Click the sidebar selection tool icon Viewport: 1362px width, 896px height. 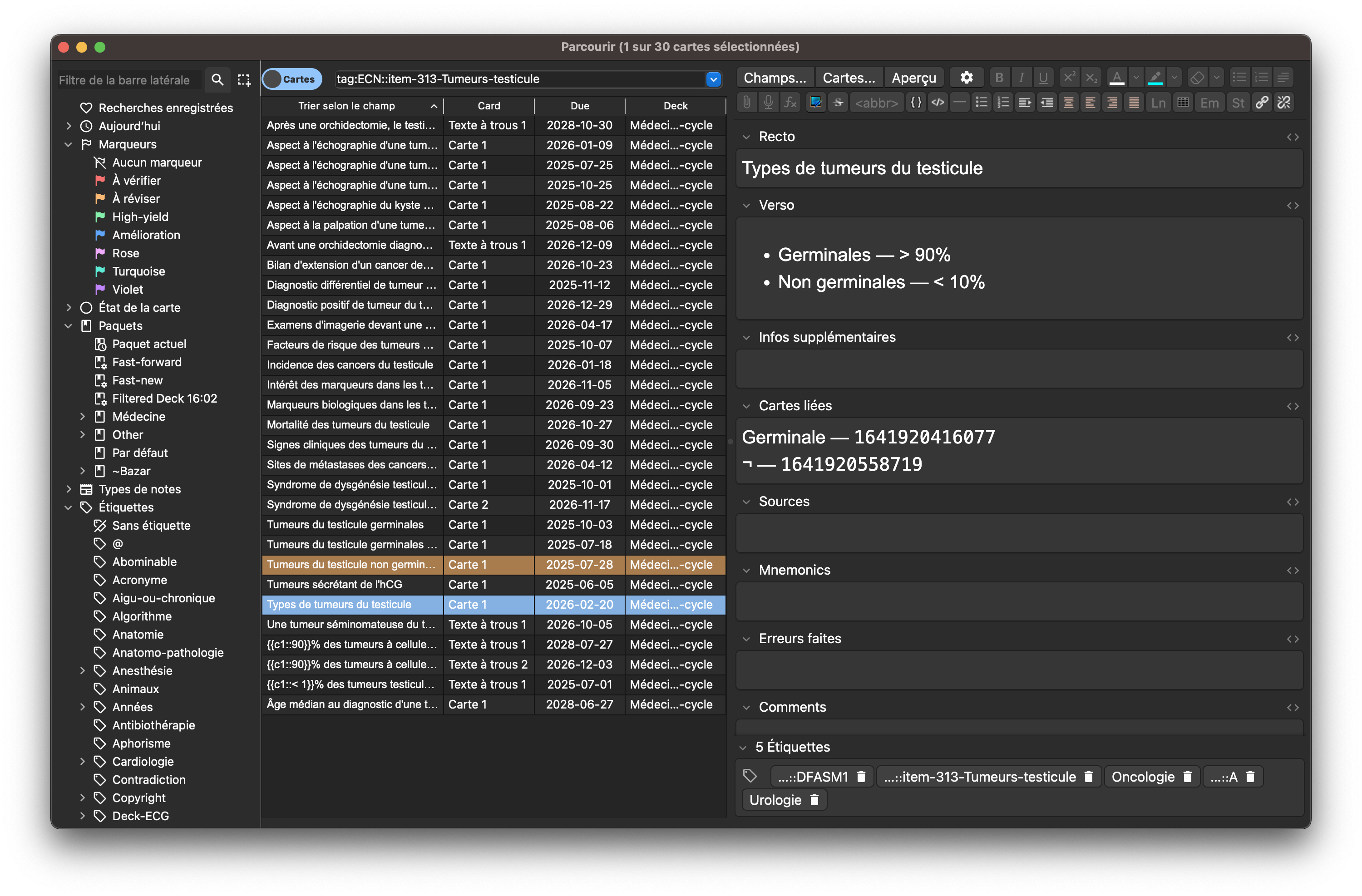(x=244, y=79)
